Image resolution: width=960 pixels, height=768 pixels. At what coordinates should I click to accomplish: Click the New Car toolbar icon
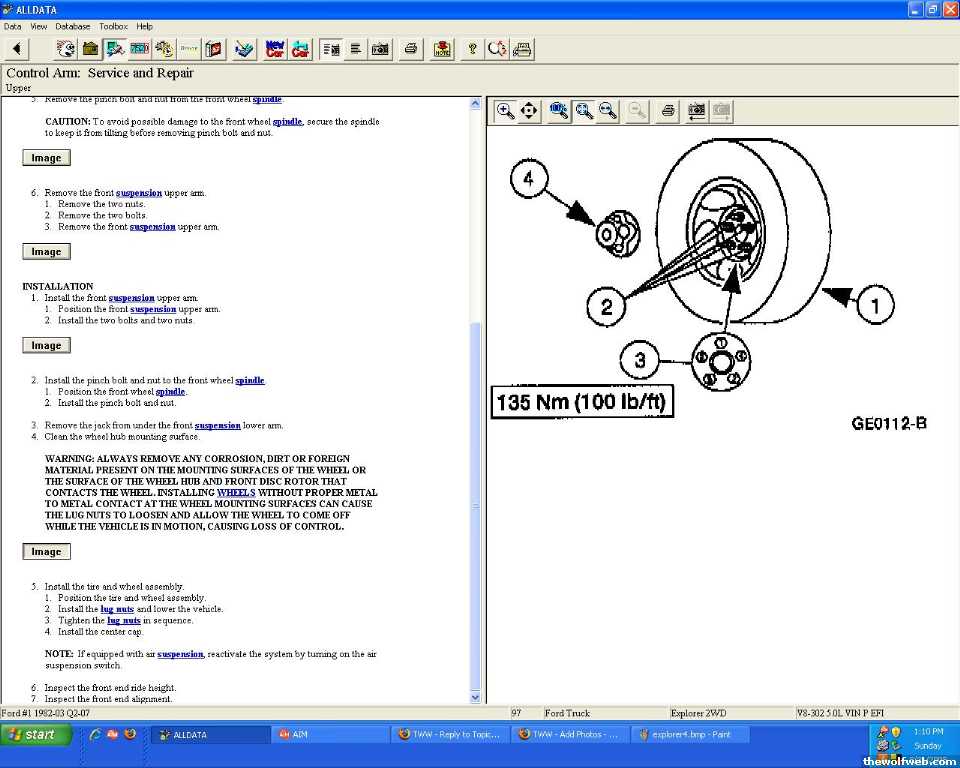[274, 49]
